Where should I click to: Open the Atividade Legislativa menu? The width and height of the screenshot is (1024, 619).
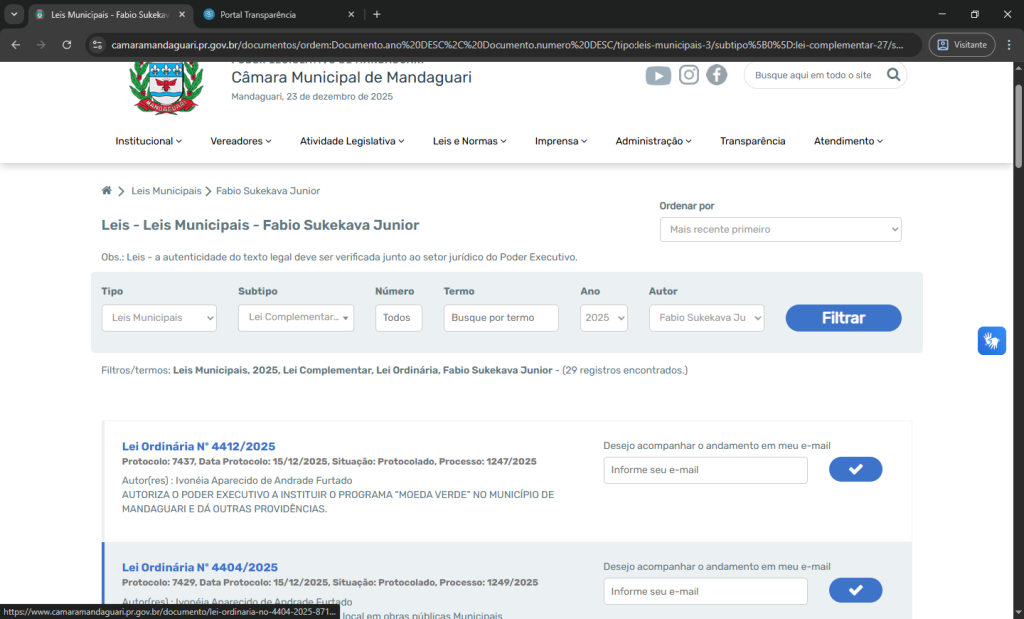click(352, 142)
